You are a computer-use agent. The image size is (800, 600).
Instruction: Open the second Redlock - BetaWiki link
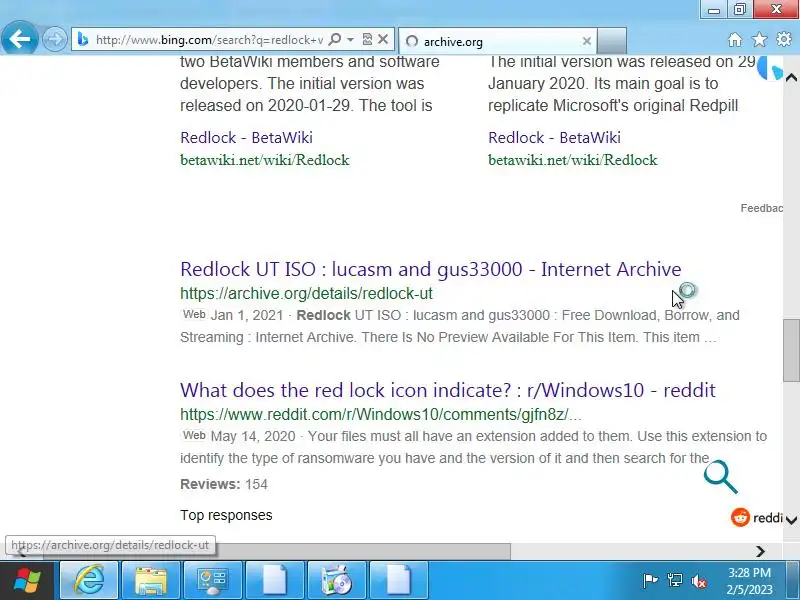pyautogui.click(x=554, y=138)
